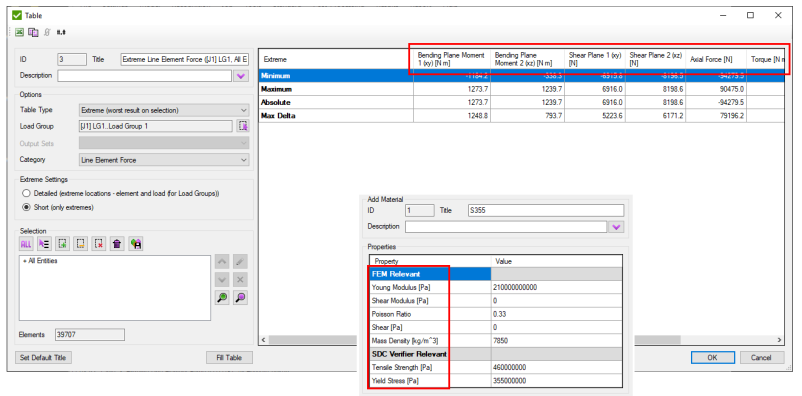The image size is (802, 396).
Task: Click the Load Group selector icon
Action: tap(243, 126)
